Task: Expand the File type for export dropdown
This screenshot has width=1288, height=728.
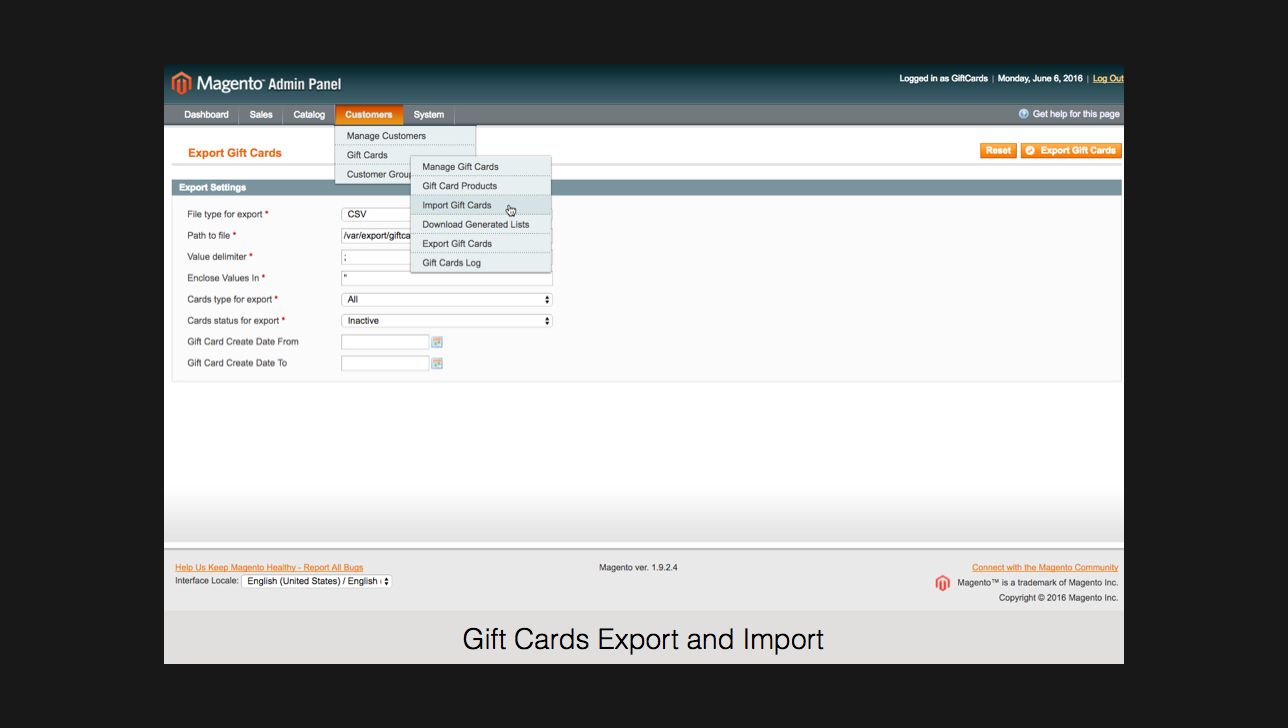Action: point(375,214)
